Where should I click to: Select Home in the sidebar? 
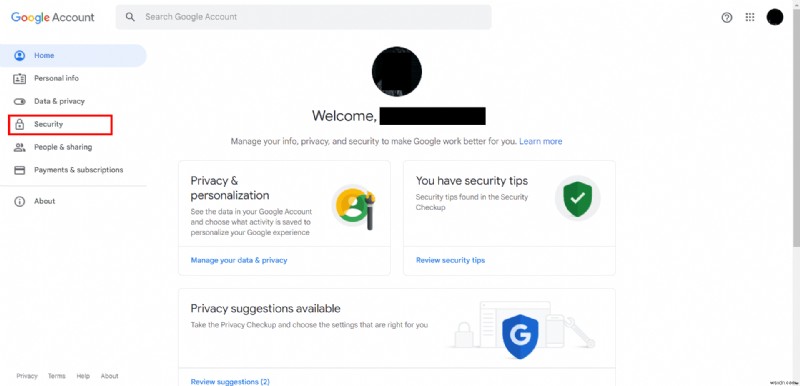pyautogui.click(x=73, y=56)
